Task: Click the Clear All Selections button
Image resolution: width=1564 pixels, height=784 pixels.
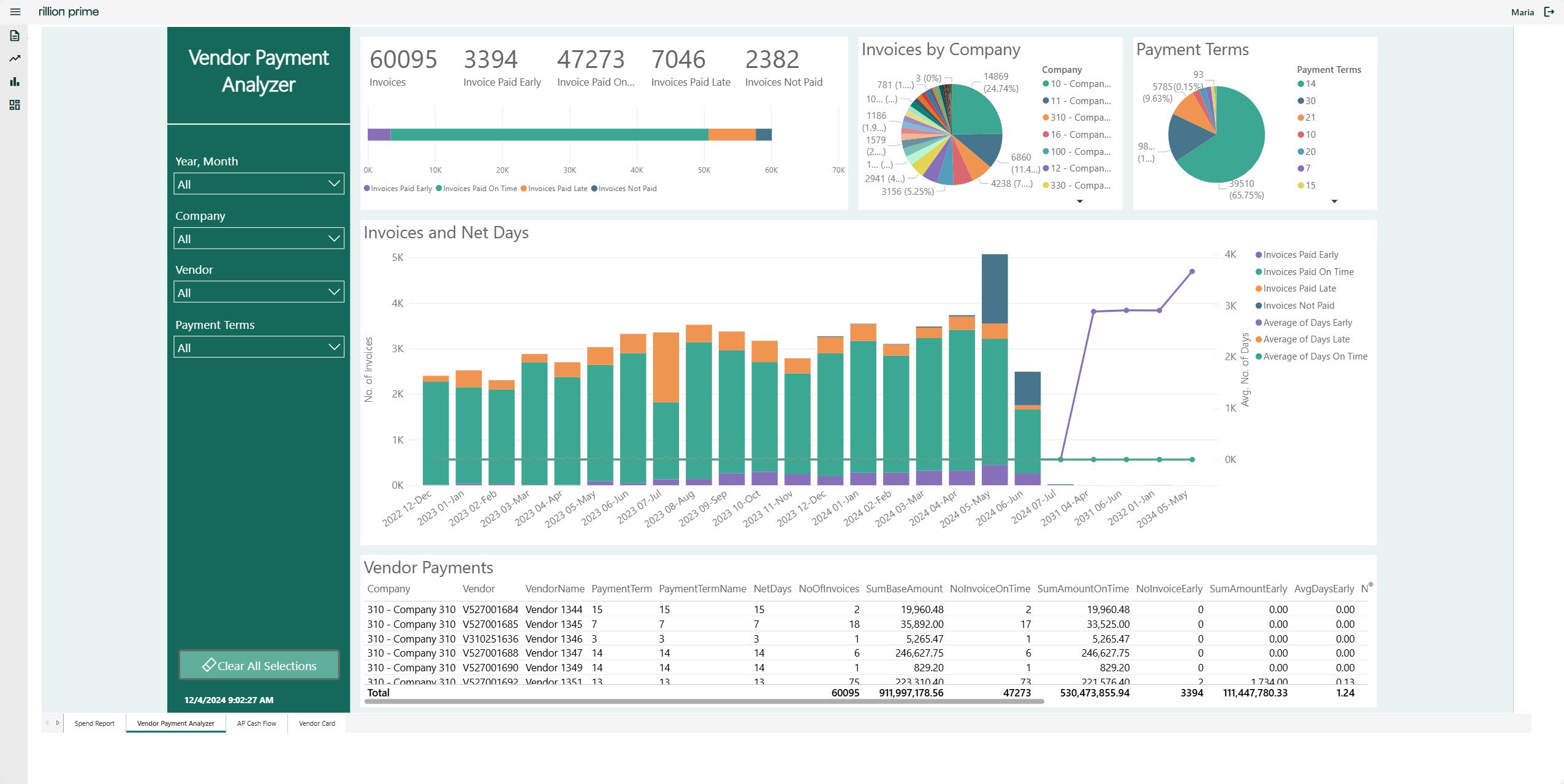Action: [259, 666]
